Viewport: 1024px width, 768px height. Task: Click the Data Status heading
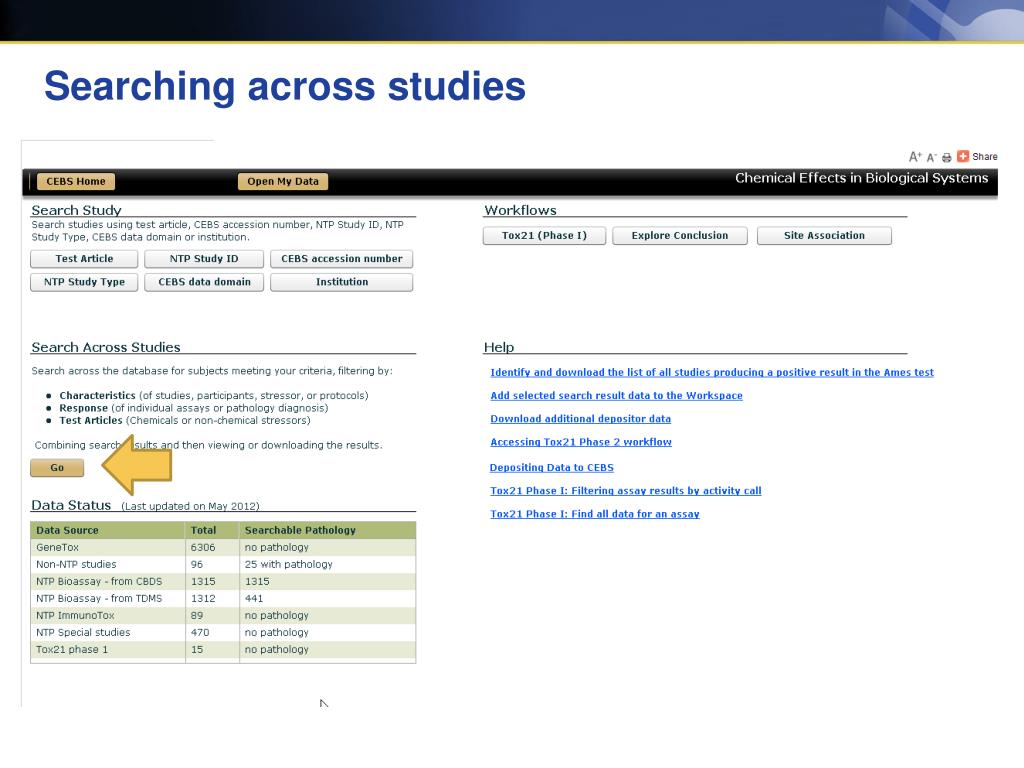tap(71, 505)
